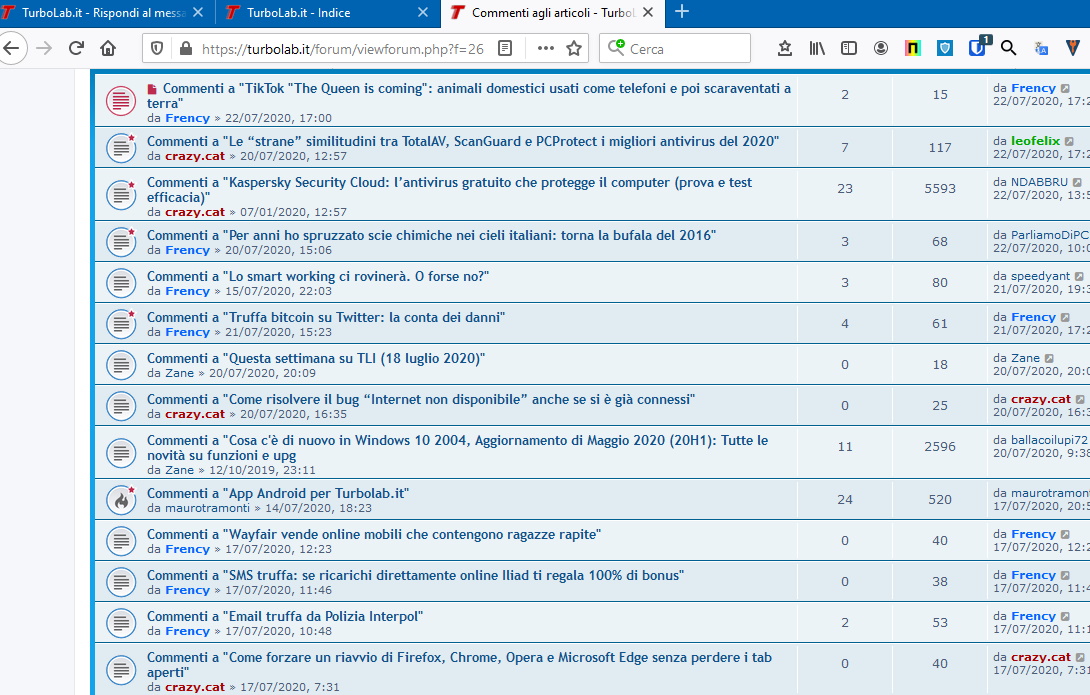Image resolution: width=1090 pixels, height=695 pixels.
Task: Open scie chimiche bufala topic
Action: 431,235
